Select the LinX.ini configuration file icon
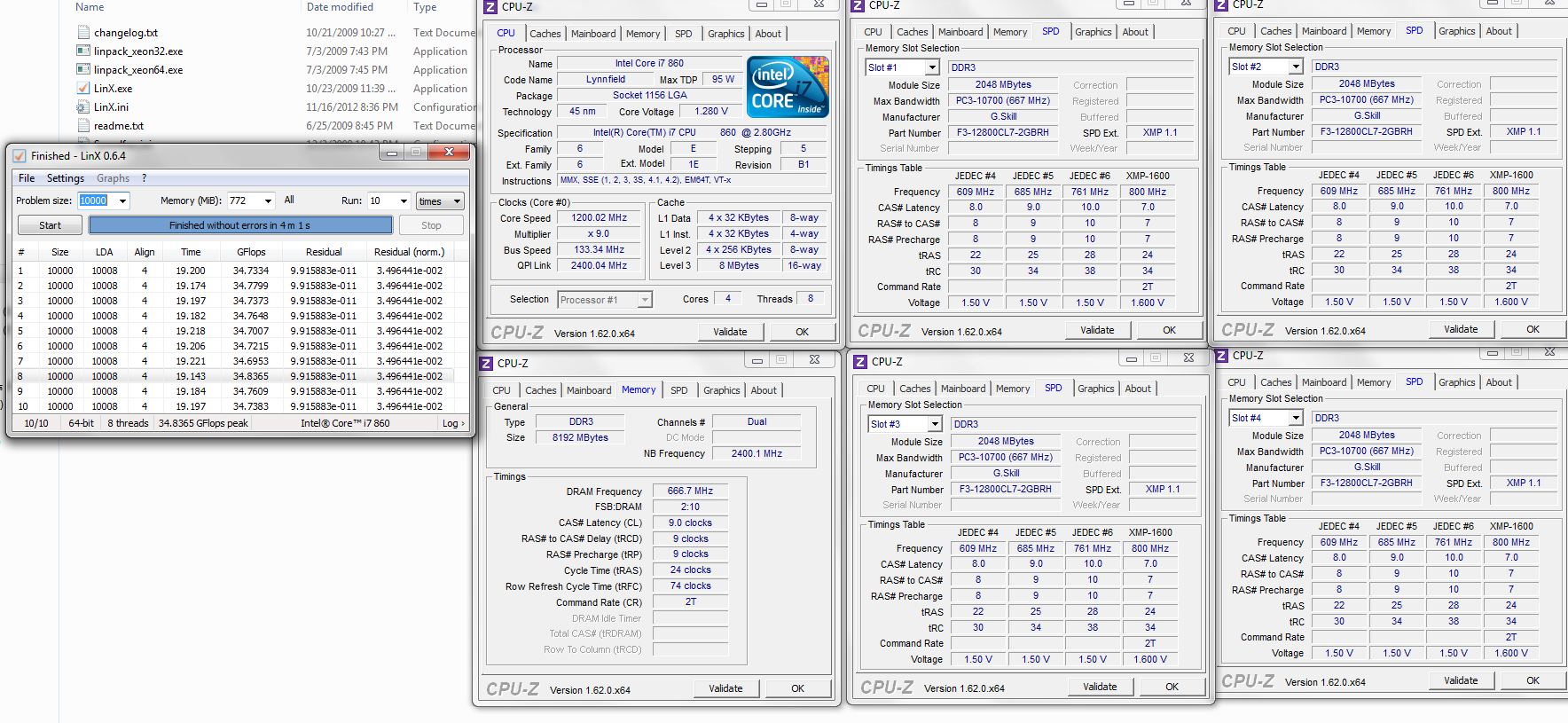Image resolution: width=1568 pixels, height=723 pixels. pos(82,107)
